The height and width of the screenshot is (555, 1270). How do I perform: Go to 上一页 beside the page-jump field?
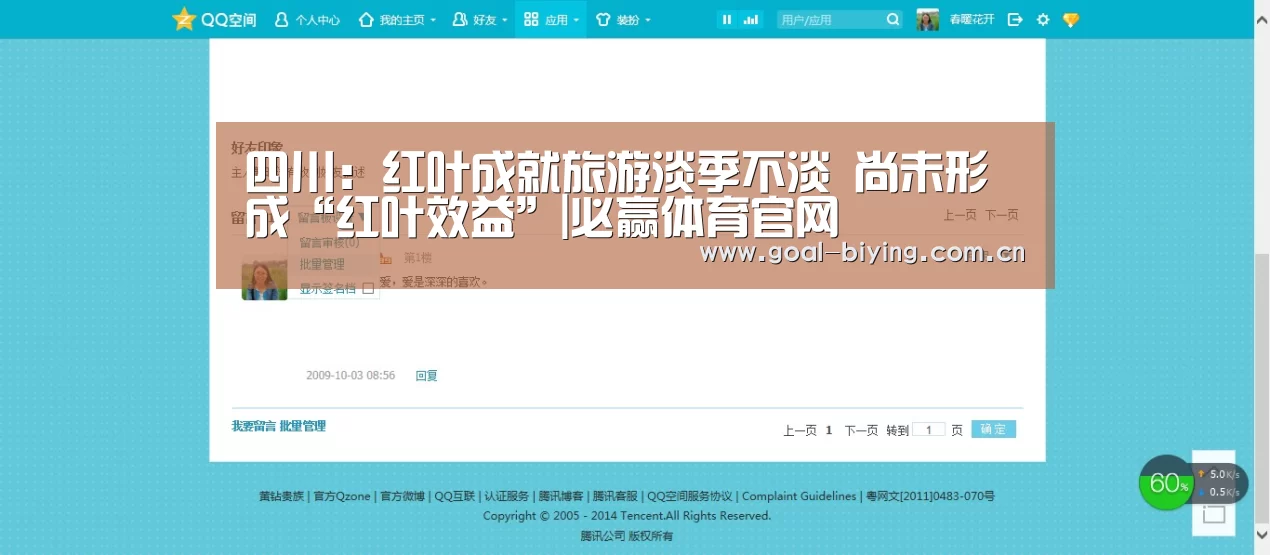[800, 430]
